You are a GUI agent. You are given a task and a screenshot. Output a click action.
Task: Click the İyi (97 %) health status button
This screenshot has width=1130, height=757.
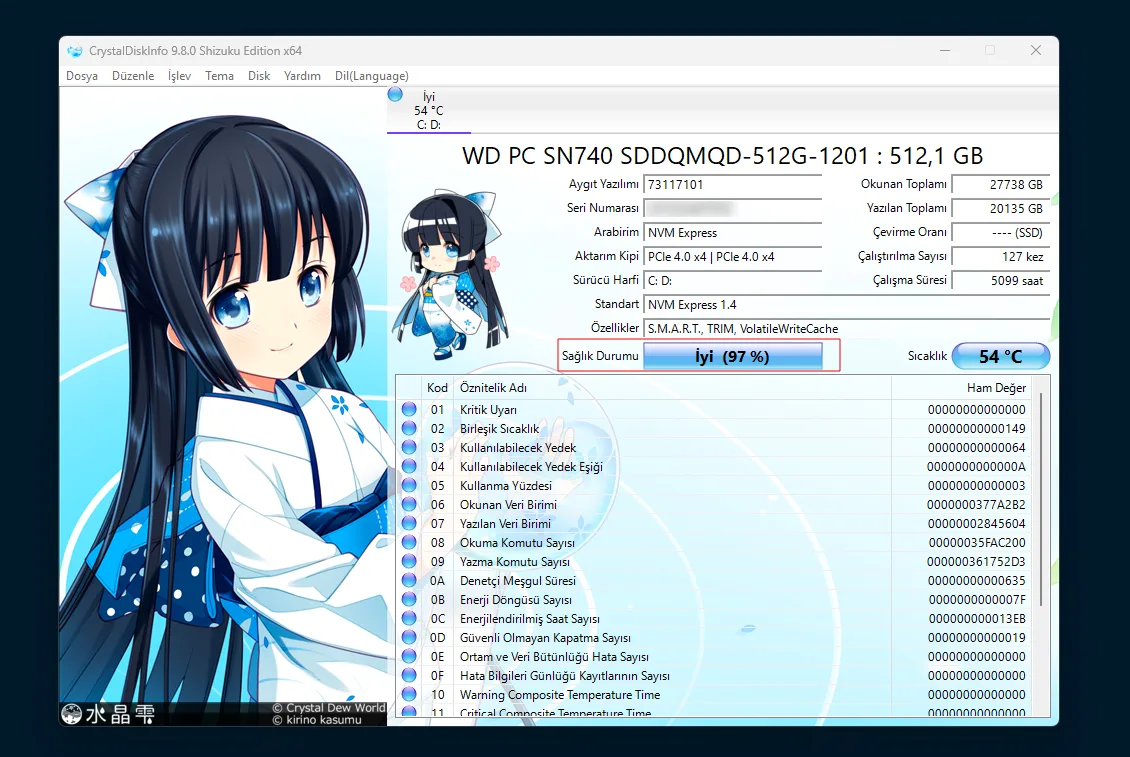tap(732, 356)
